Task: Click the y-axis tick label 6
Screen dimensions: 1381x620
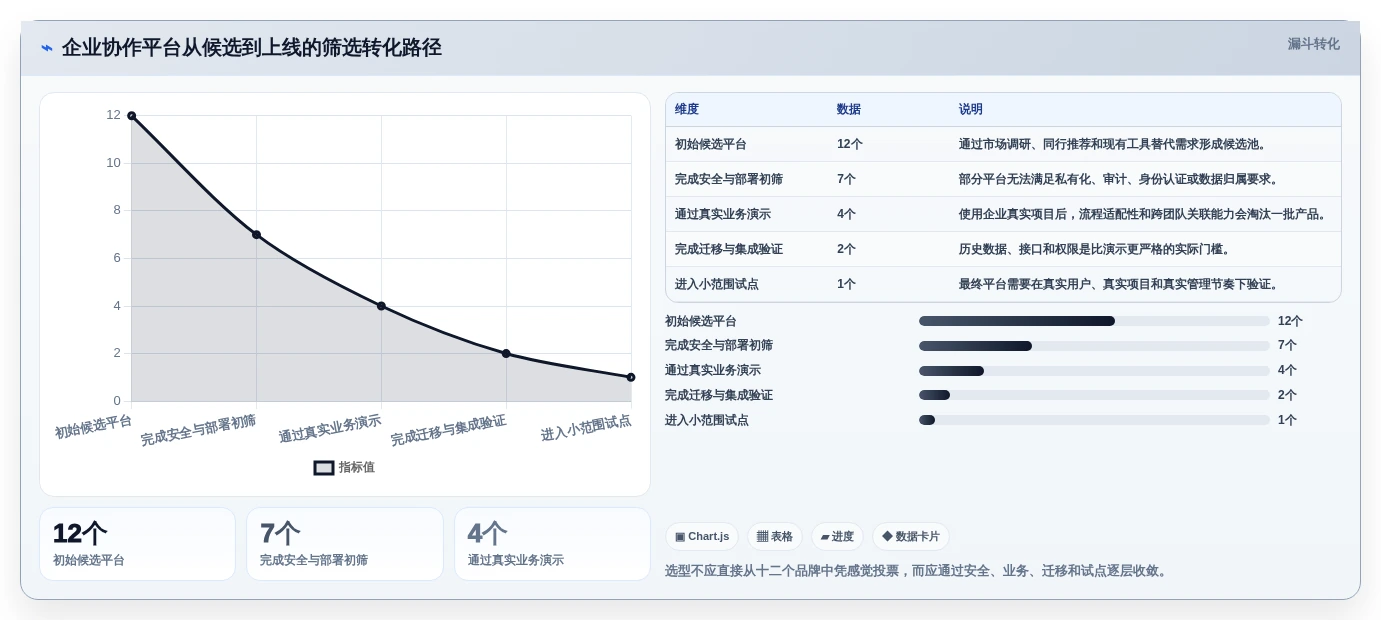Action: [116, 258]
